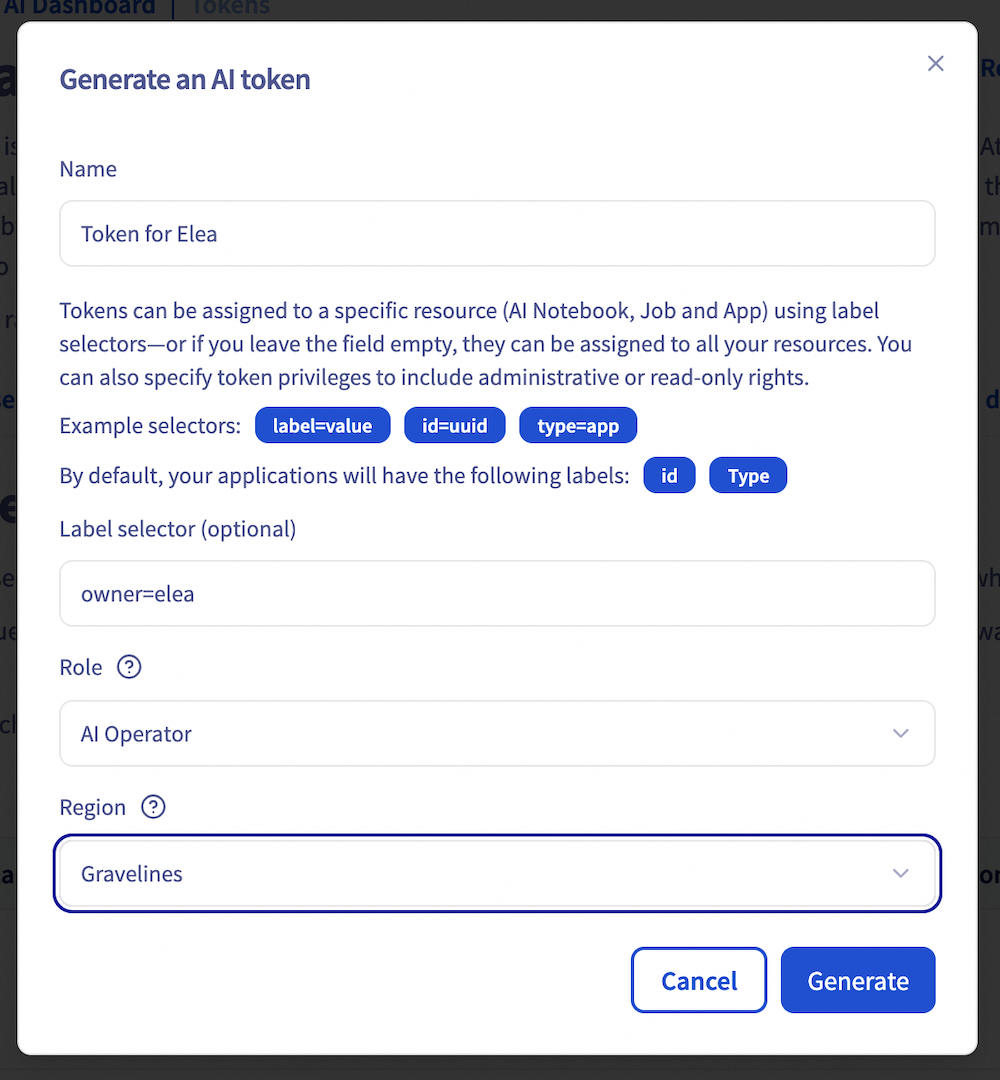The image size is (1000, 1080).
Task: Click the default Type label badge
Action: [x=748, y=475]
